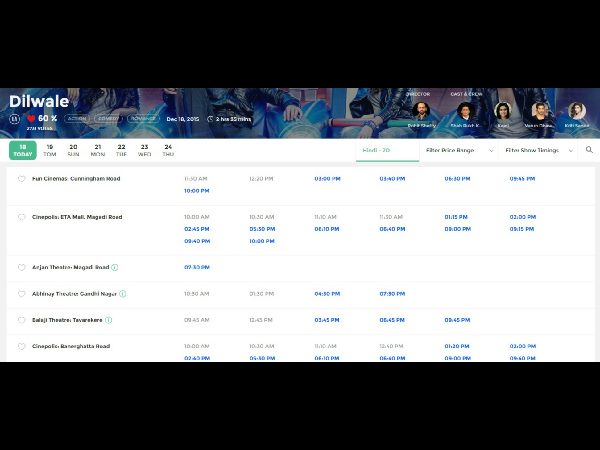The height and width of the screenshot is (450, 600).
Task: Select the 24 Thu date tab
Action: click(x=168, y=150)
